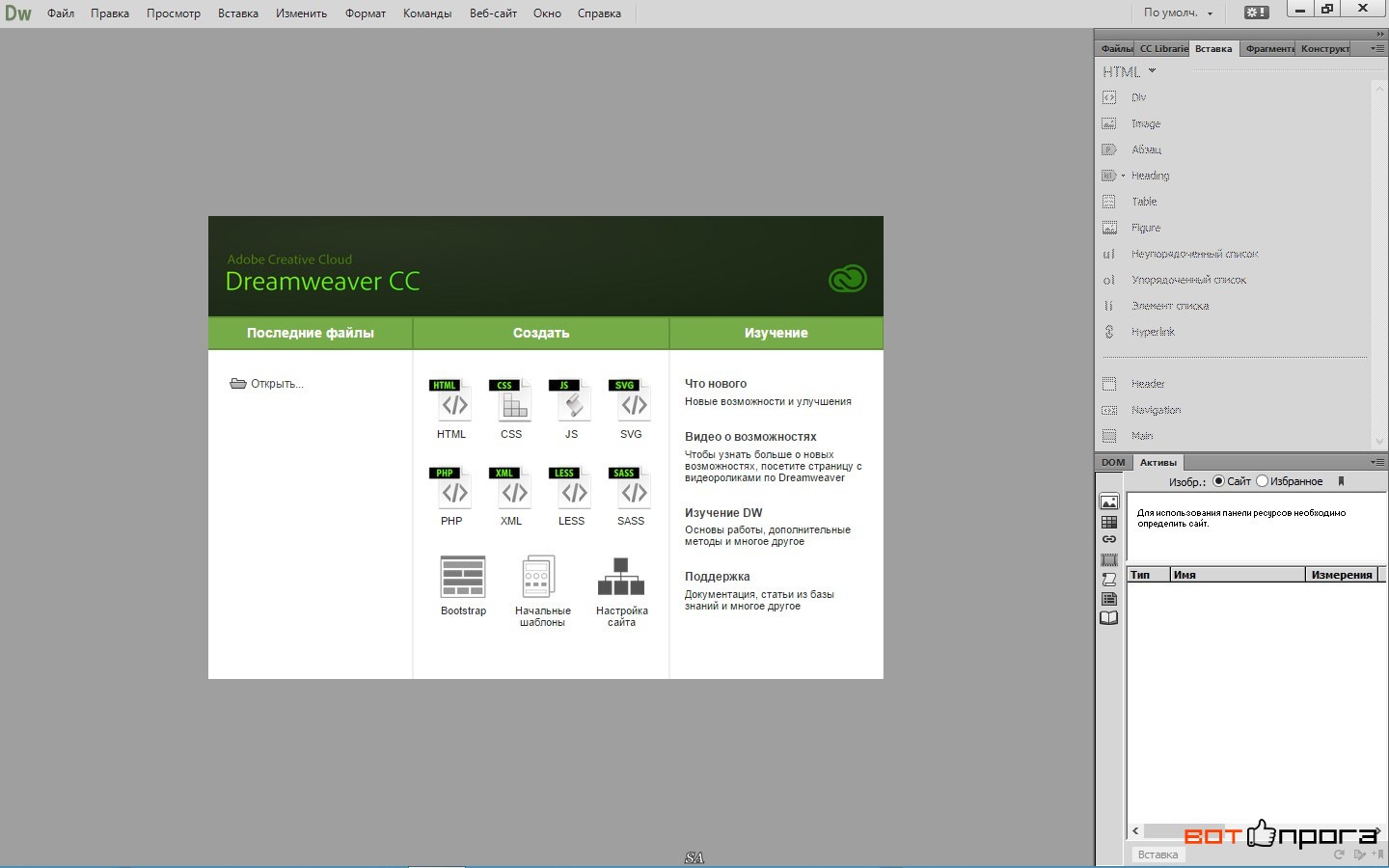Viewport: 1389px width, 868px height.
Task: Insert an Упорядоченный список element
Action: click(x=1175, y=280)
